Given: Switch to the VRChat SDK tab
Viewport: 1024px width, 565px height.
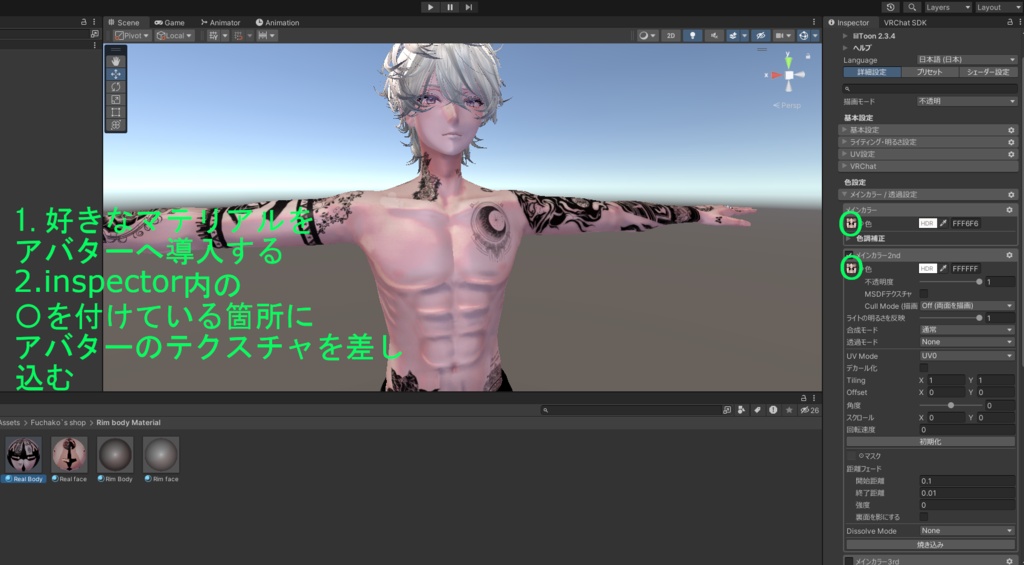Looking at the screenshot, I should point(905,22).
